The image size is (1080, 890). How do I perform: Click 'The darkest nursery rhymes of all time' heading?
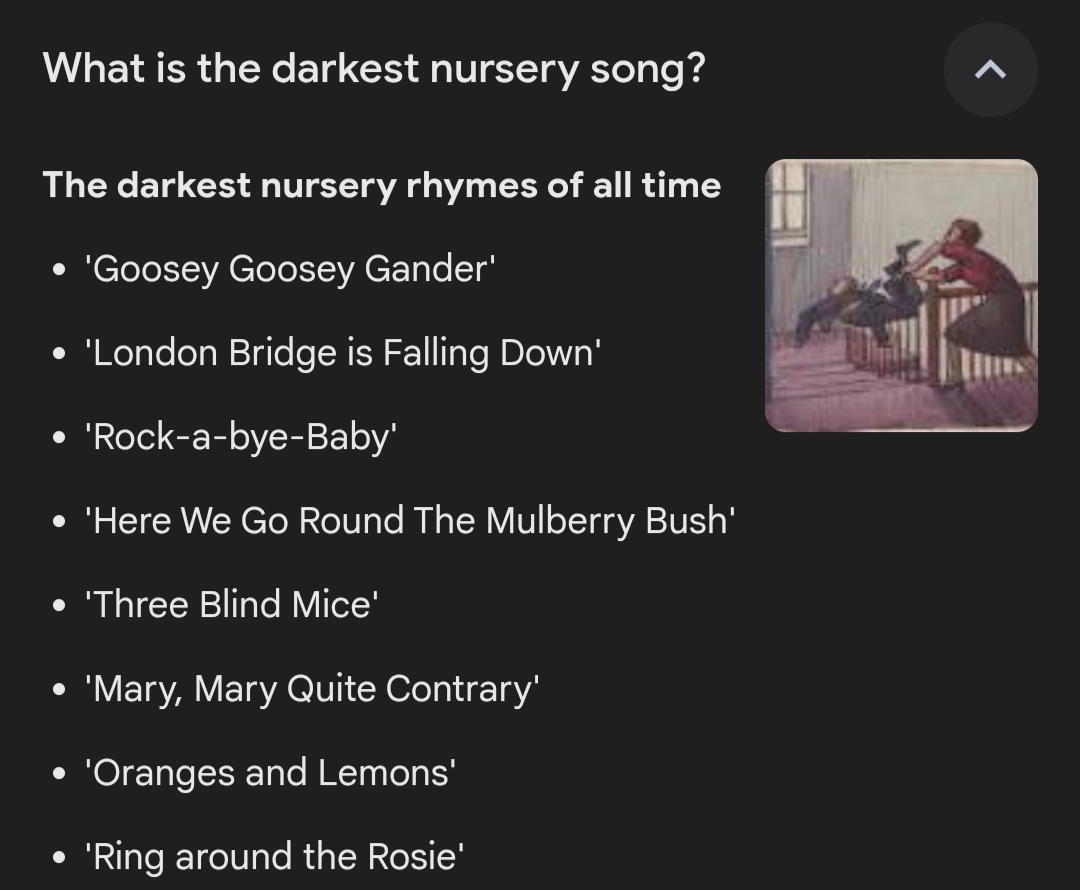(381, 185)
